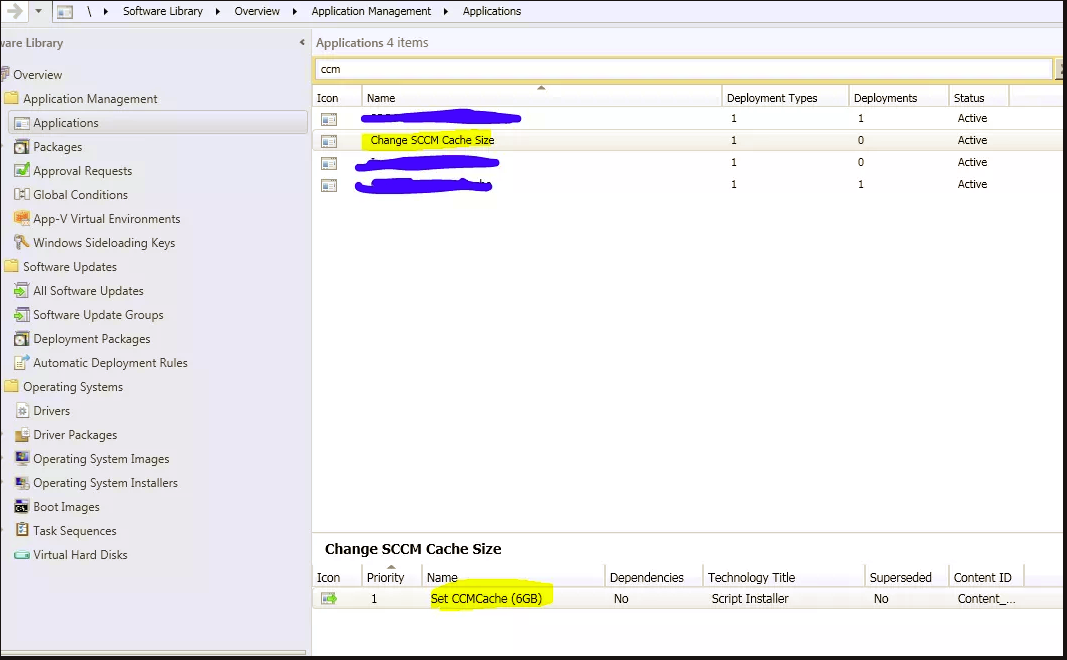The width and height of the screenshot is (1067, 660).
Task: Click the Operating System Installers icon
Action: [x=22, y=482]
